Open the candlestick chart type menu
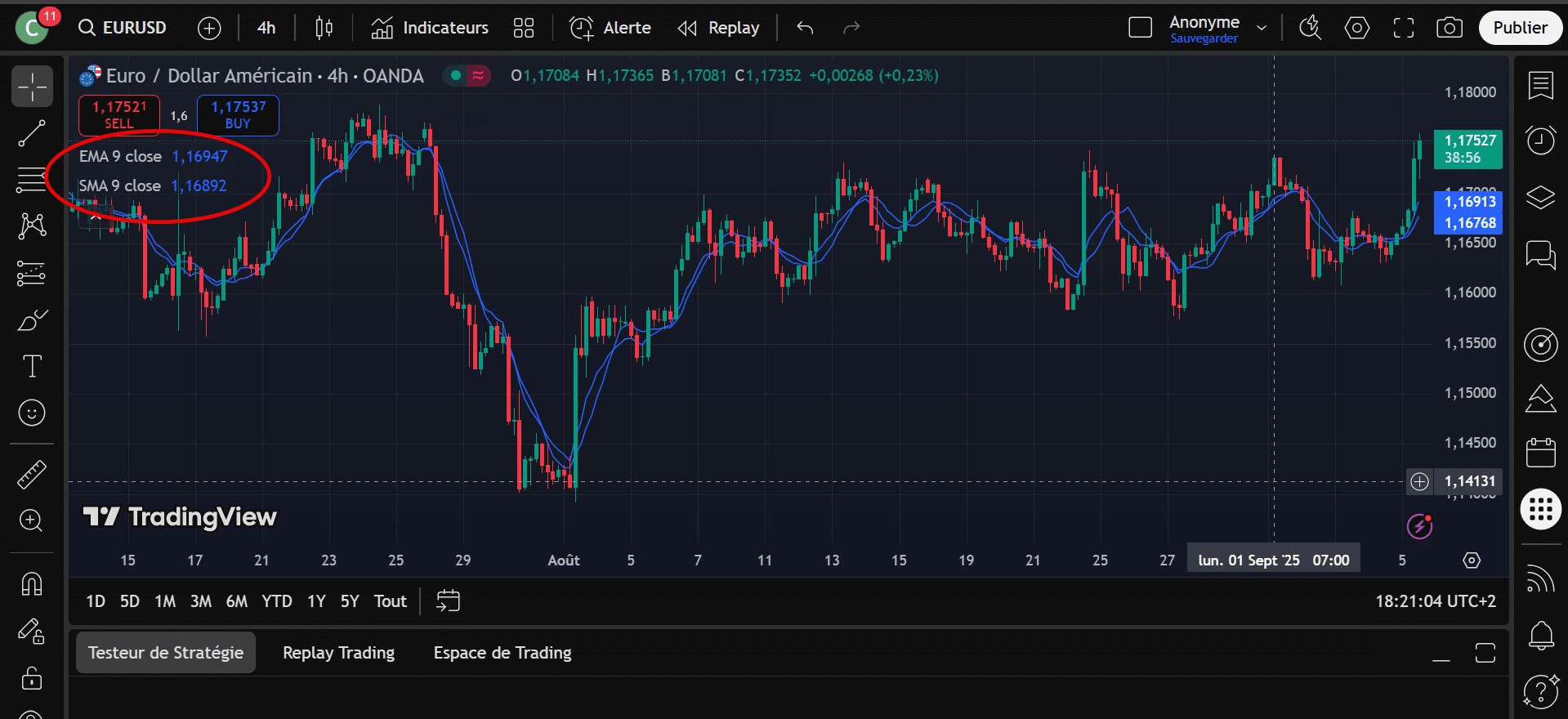 (324, 28)
